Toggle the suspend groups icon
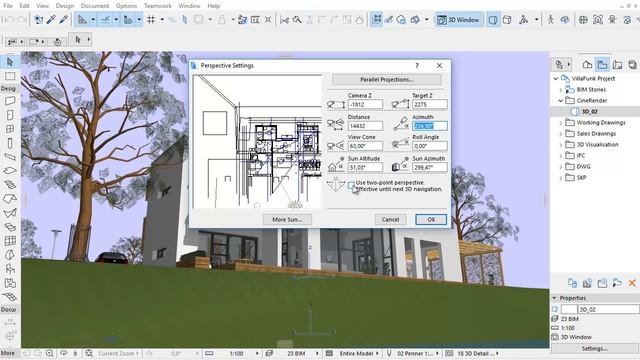 (x=376, y=19)
